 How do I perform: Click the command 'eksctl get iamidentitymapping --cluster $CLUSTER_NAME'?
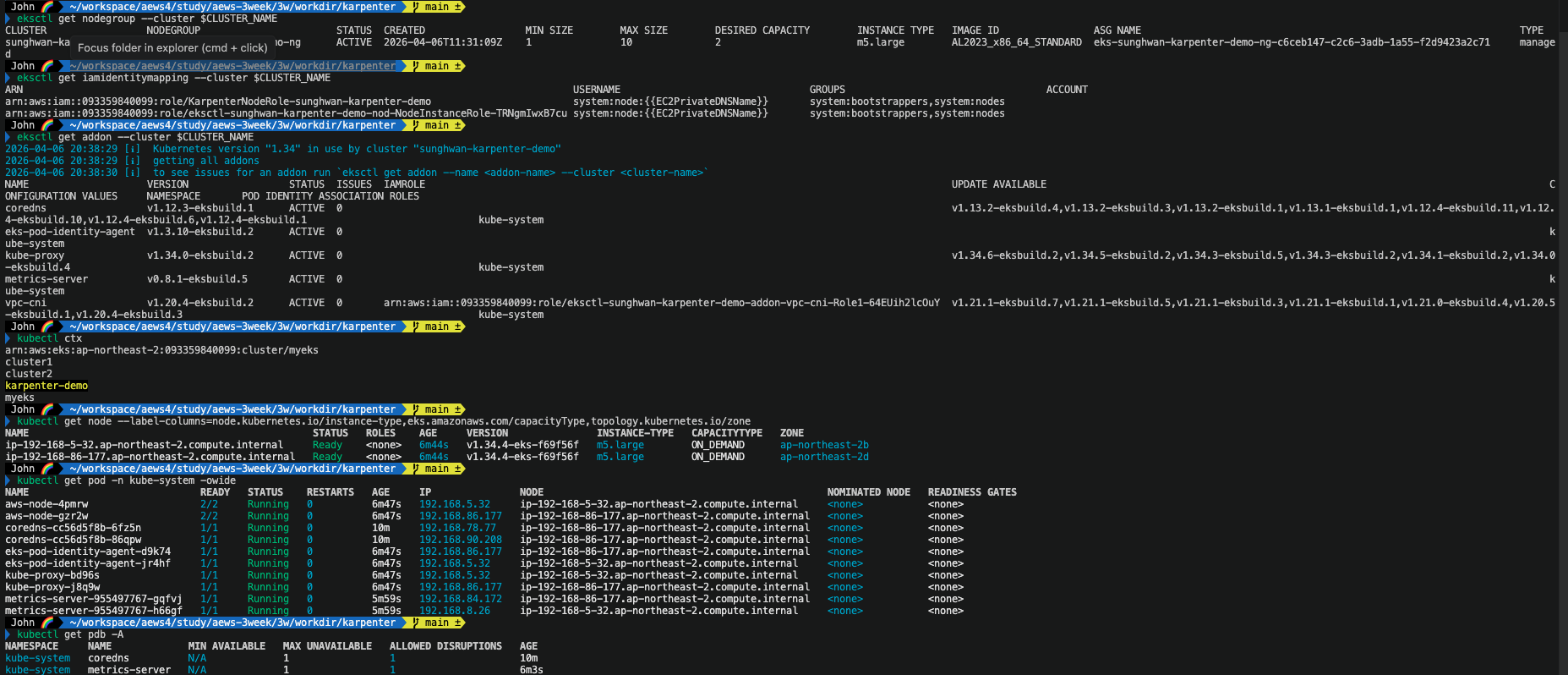tap(173, 78)
